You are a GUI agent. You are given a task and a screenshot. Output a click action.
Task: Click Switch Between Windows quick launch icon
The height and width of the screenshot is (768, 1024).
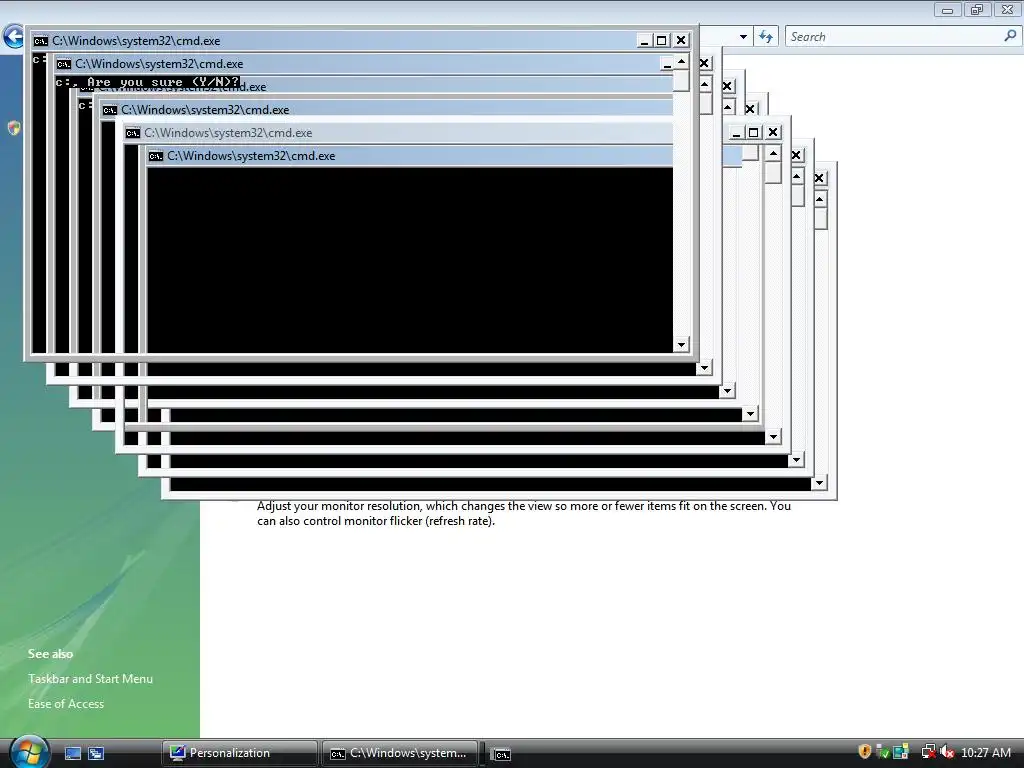[x=96, y=753]
